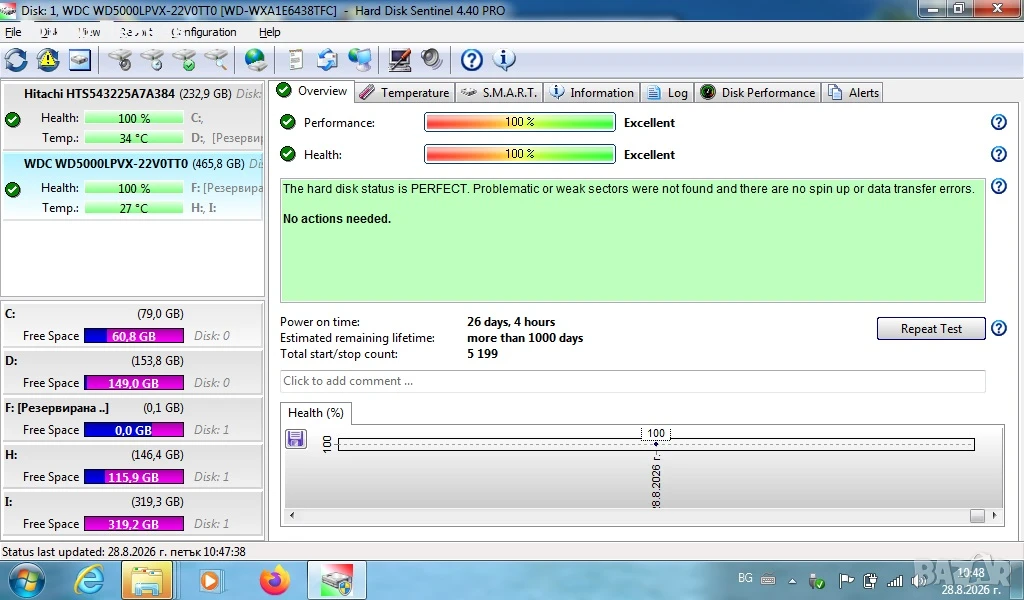The image size is (1024, 600).
Task: Click the disk with green checkmark icon
Action: [x=185, y=60]
